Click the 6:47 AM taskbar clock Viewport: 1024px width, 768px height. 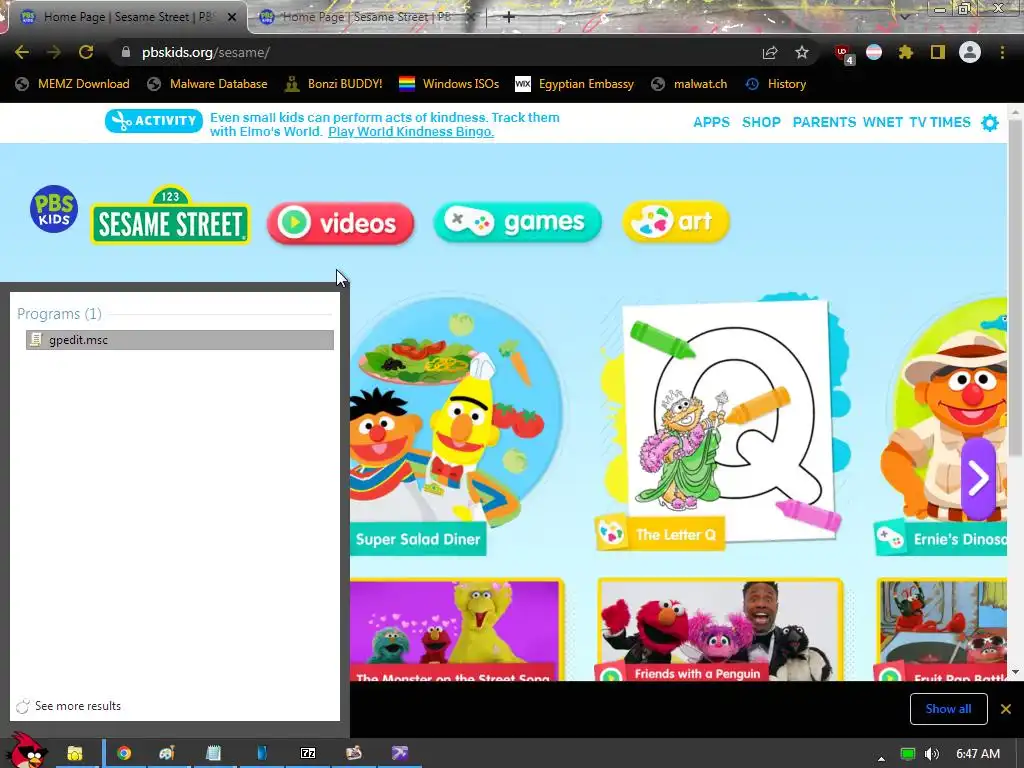click(x=978, y=754)
